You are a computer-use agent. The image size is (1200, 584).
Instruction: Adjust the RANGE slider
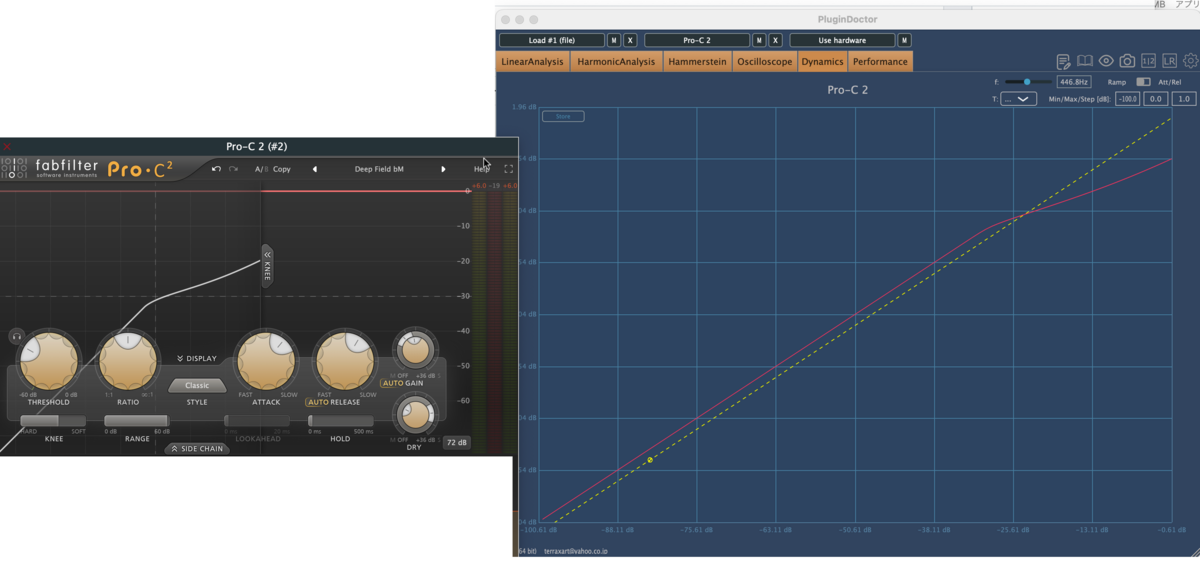coord(136,421)
